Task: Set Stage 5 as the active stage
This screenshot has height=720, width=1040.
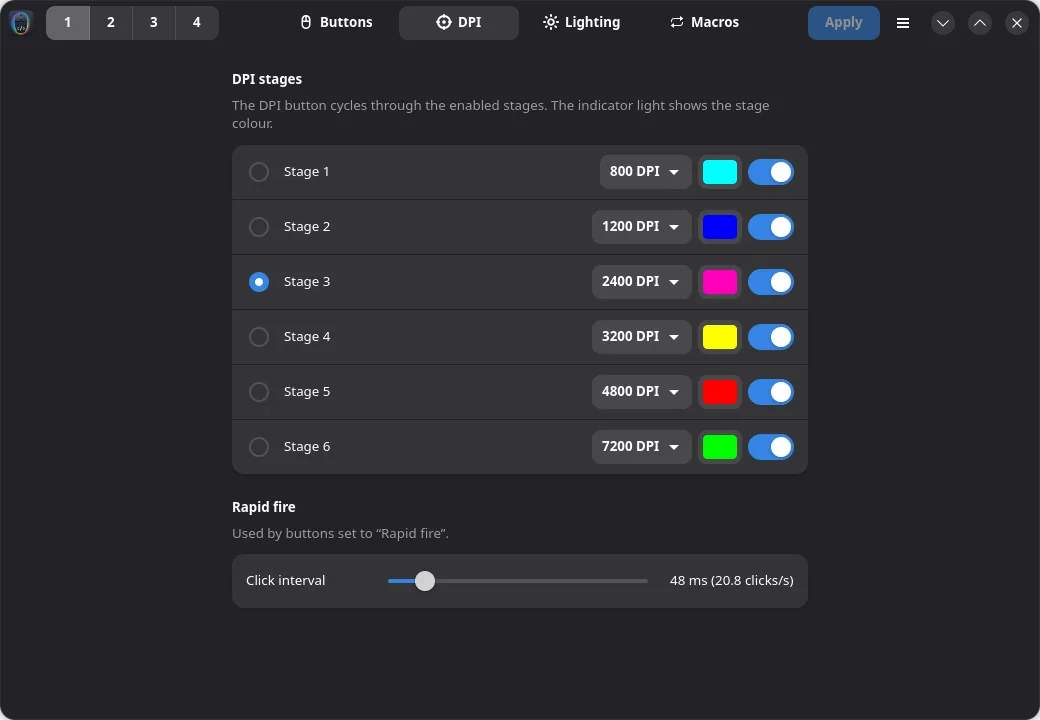Action: [x=259, y=392]
